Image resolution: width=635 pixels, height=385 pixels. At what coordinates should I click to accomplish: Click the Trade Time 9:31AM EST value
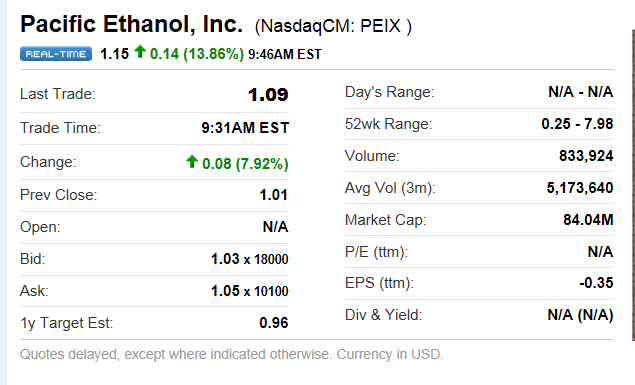(x=245, y=128)
